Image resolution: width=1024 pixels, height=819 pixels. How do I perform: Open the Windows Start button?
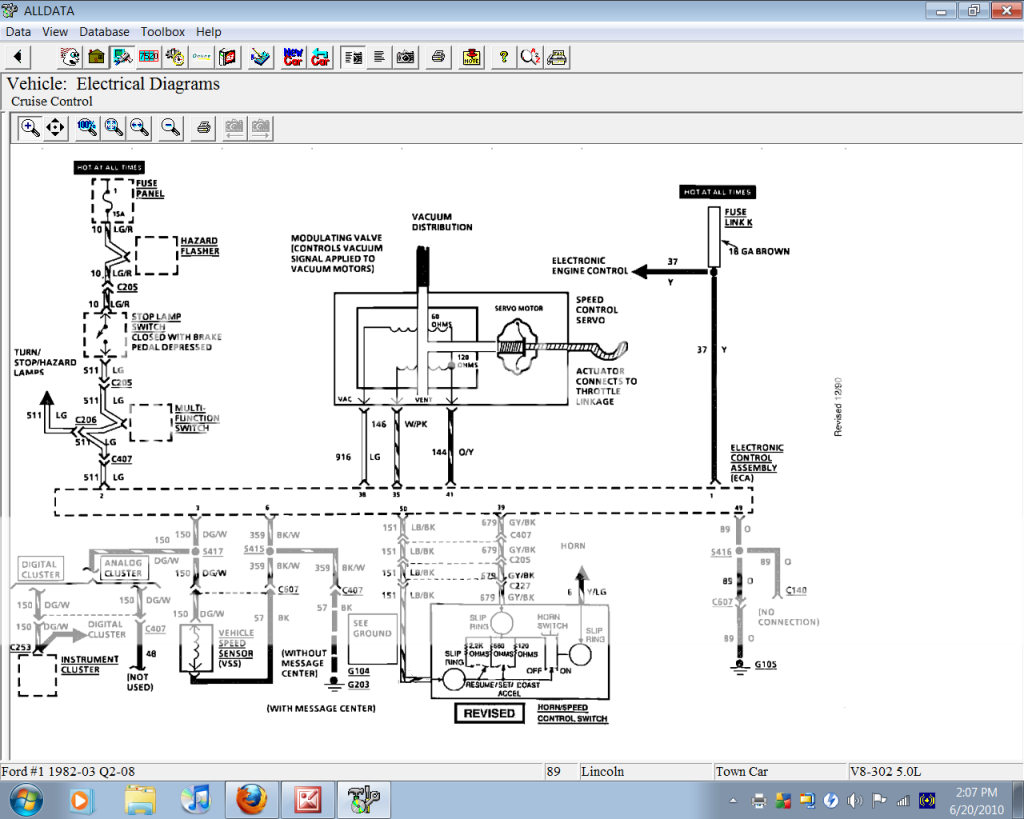tap(26, 799)
